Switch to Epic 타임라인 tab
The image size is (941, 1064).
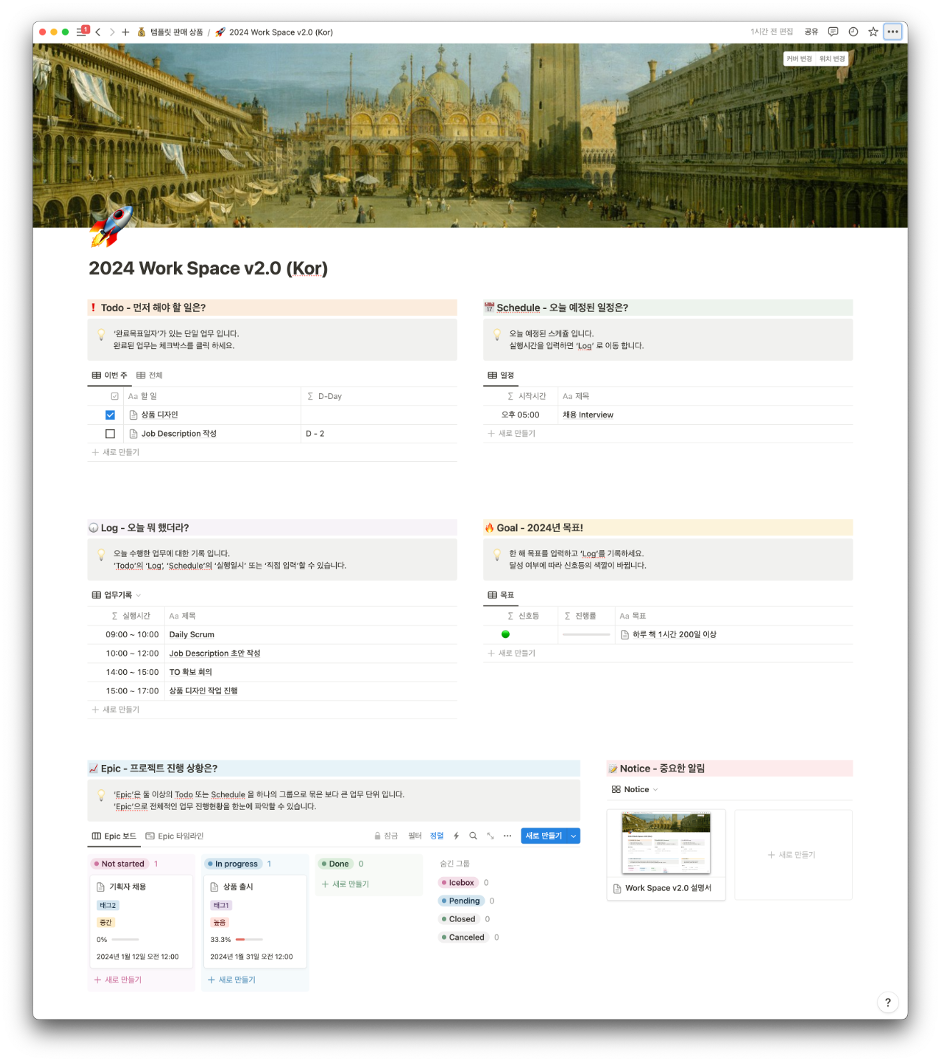(174, 836)
